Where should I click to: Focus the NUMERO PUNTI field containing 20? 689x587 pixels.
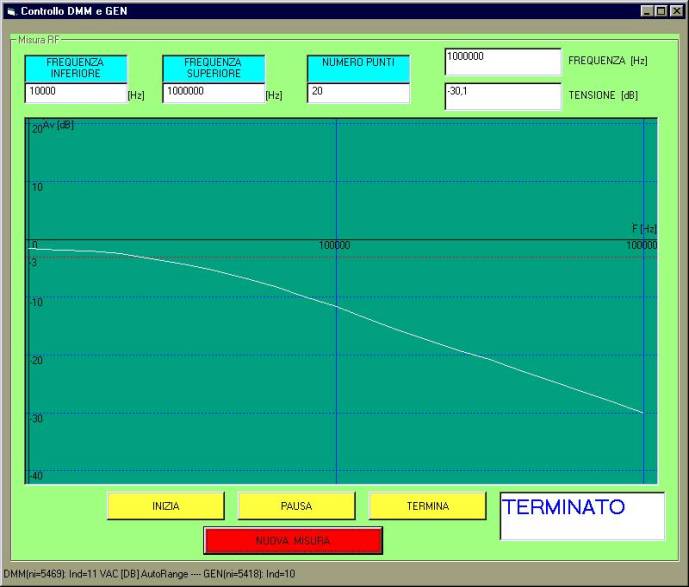tap(358, 93)
